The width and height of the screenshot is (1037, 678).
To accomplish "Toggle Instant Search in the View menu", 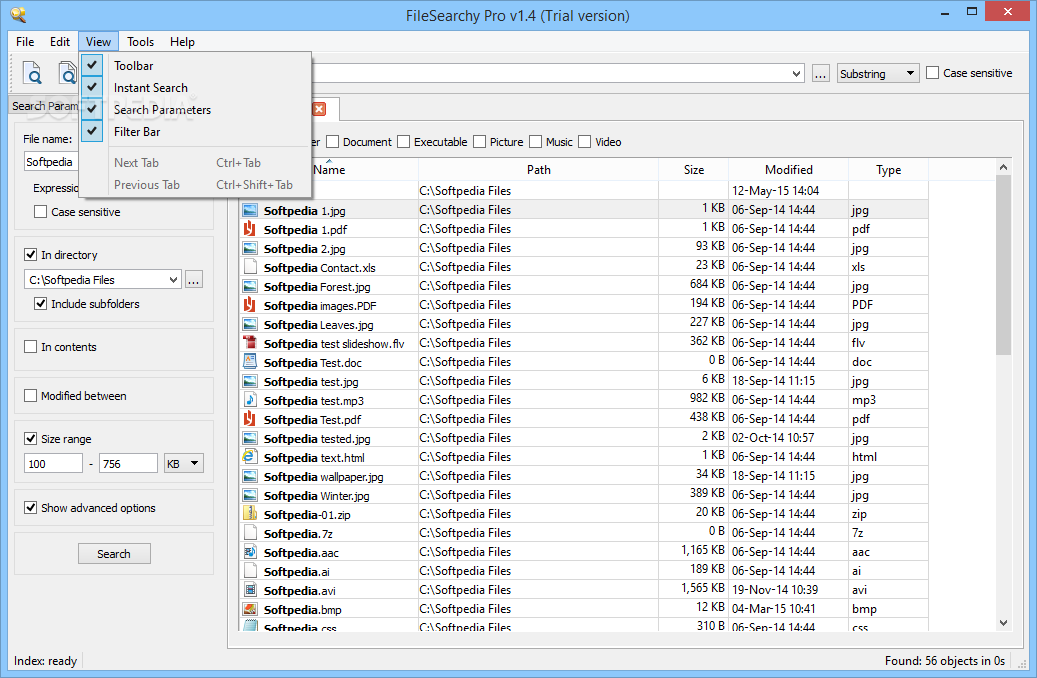I will pos(196,87).
